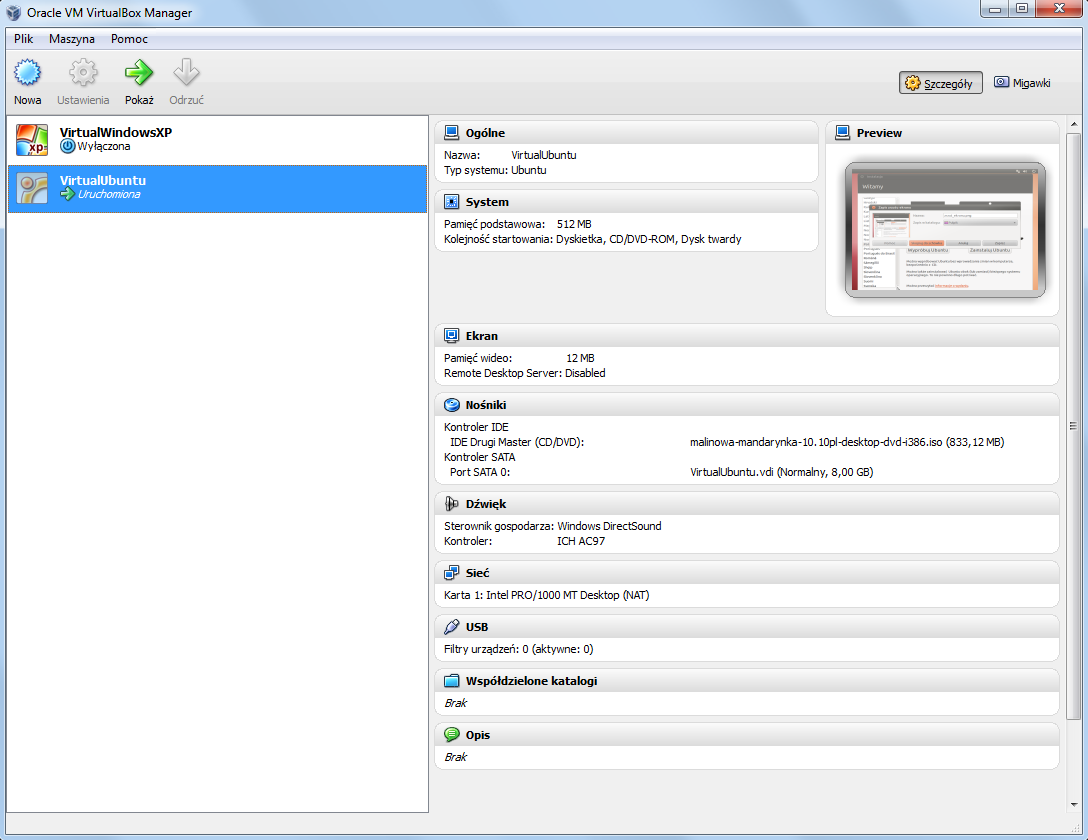This screenshot has height=840, width=1088.
Task: Click Kontroler SATA label
Action: (479, 458)
